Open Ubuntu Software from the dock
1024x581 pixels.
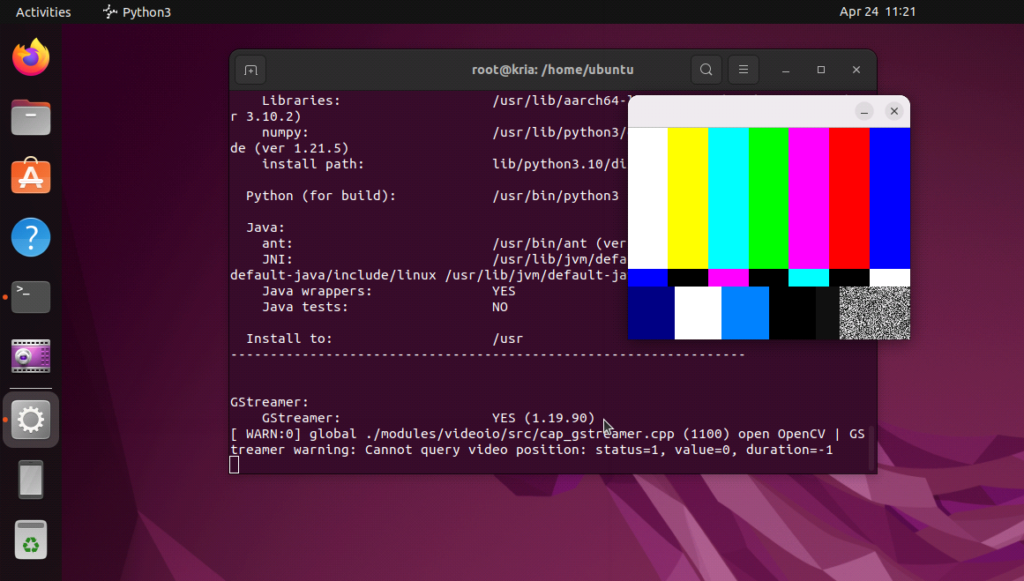[31, 177]
